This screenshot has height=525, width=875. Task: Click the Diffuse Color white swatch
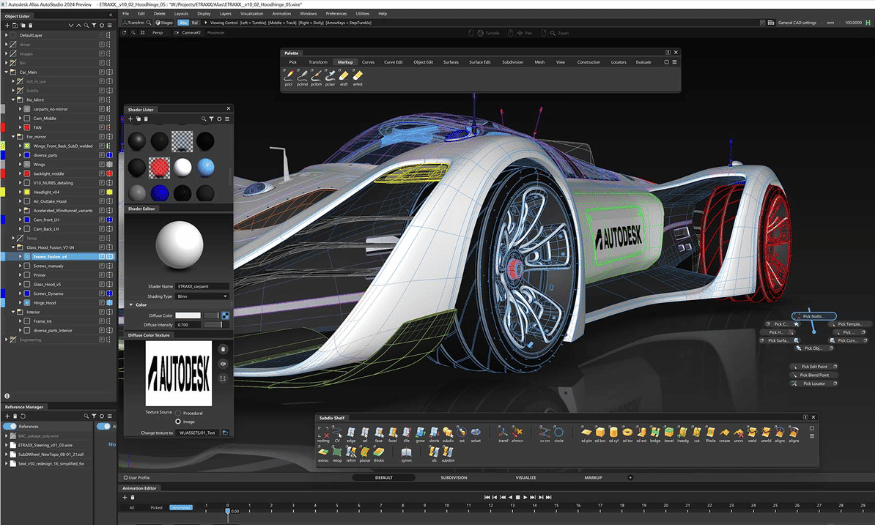point(188,316)
